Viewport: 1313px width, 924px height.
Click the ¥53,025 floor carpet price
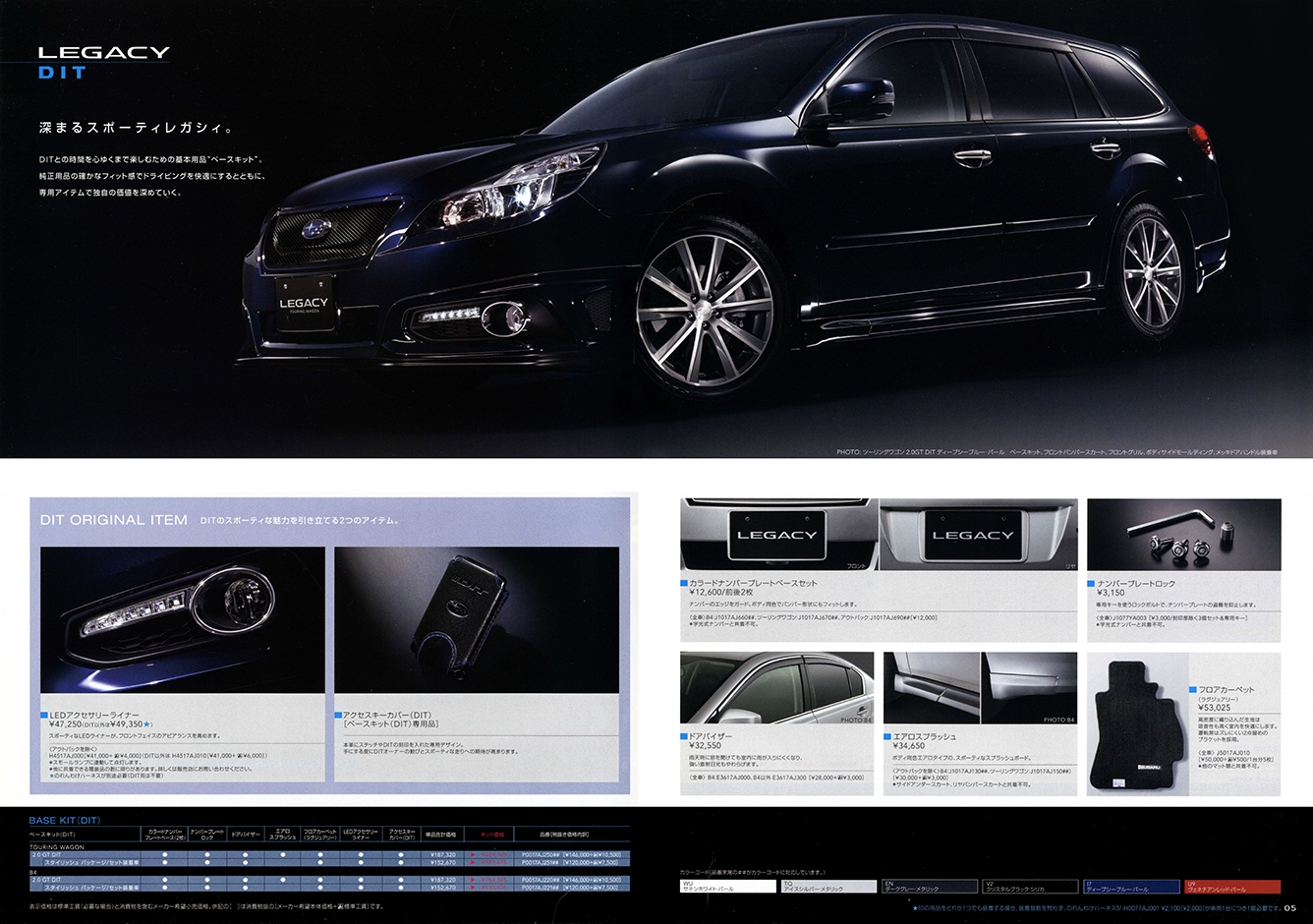1215,707
